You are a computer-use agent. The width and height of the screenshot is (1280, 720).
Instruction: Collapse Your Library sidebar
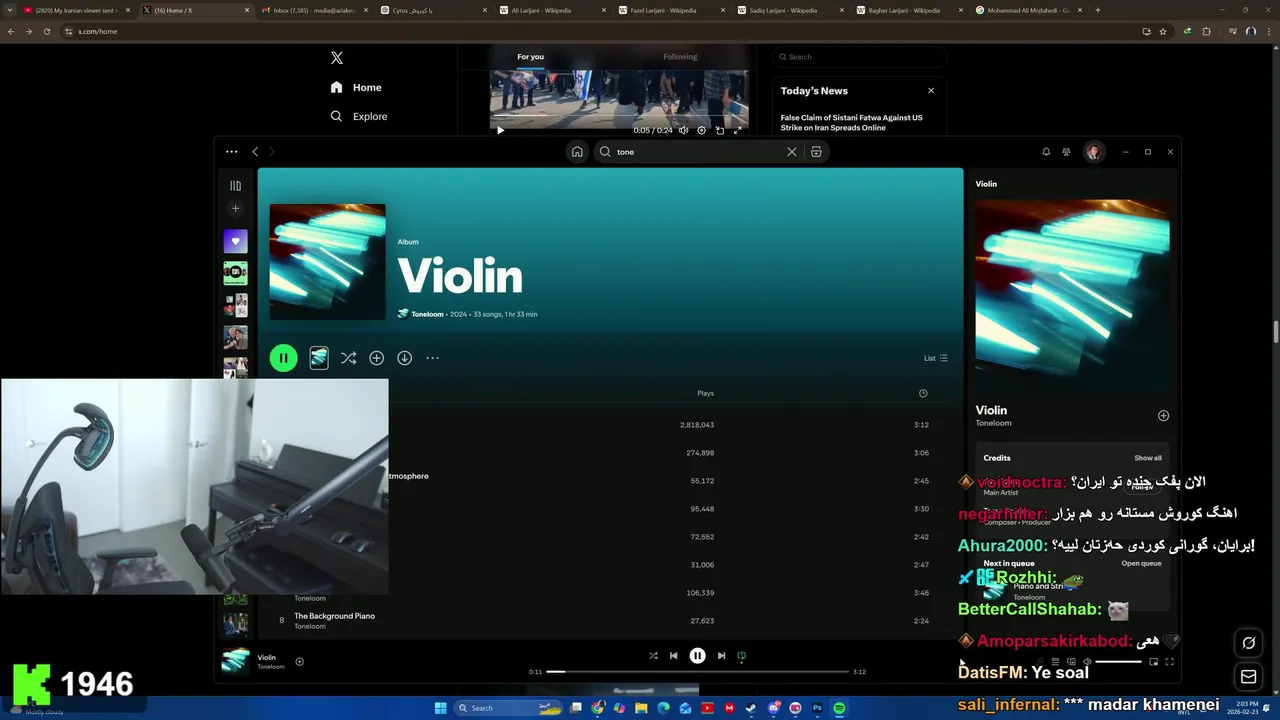tap(235, 185)
